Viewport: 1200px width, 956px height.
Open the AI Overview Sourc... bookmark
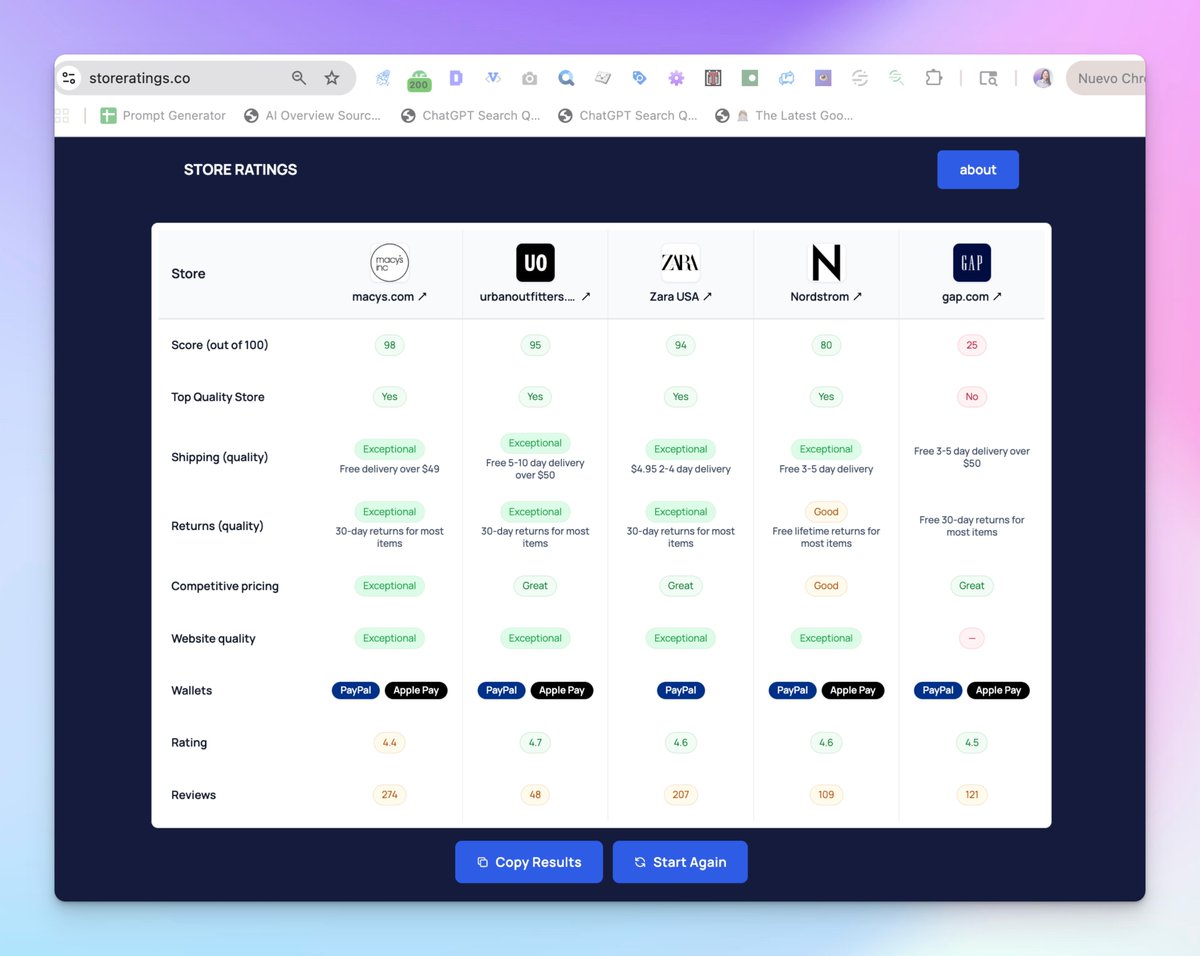(312, 115)
